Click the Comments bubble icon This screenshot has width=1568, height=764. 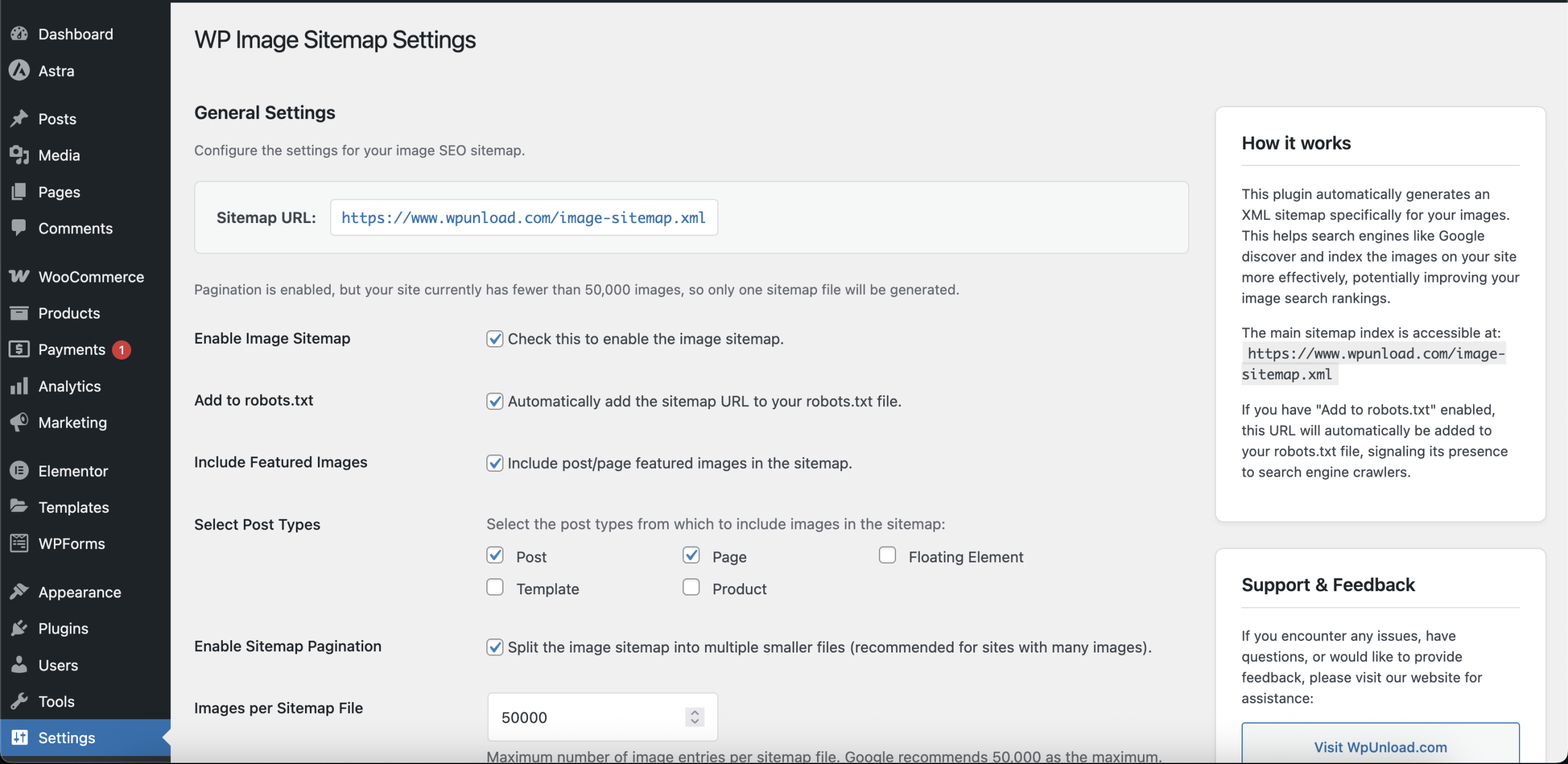19,228
